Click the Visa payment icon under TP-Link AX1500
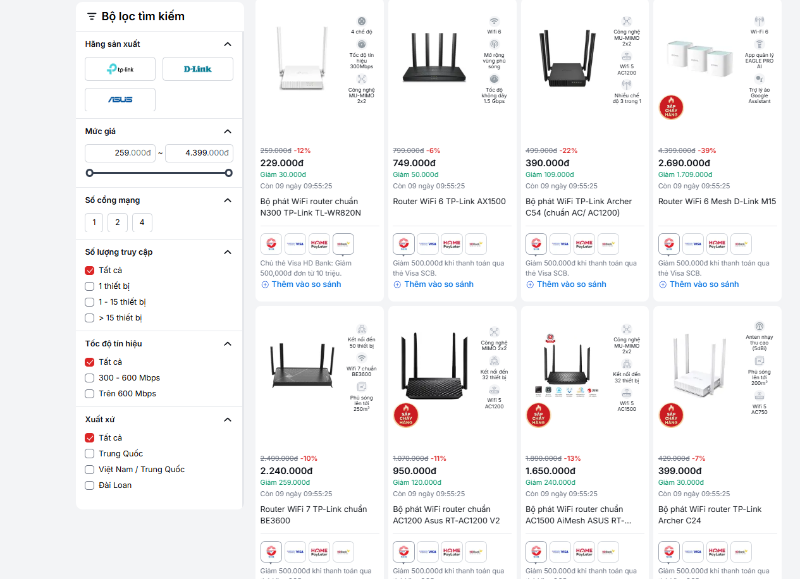 (x=426, y=243)
